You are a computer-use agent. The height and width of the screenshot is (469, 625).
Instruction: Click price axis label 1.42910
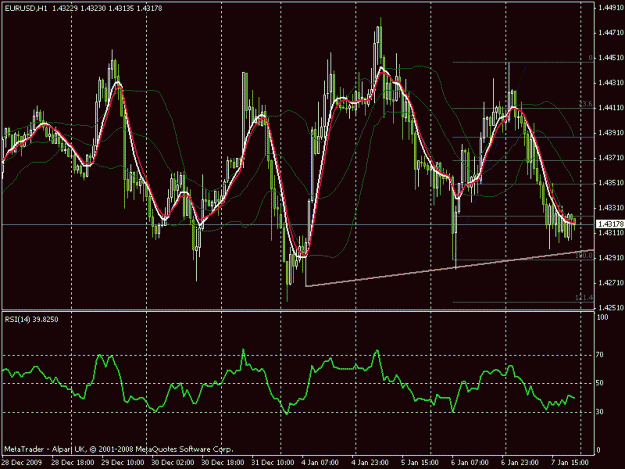pyautogui.click(x=611, y=258)
